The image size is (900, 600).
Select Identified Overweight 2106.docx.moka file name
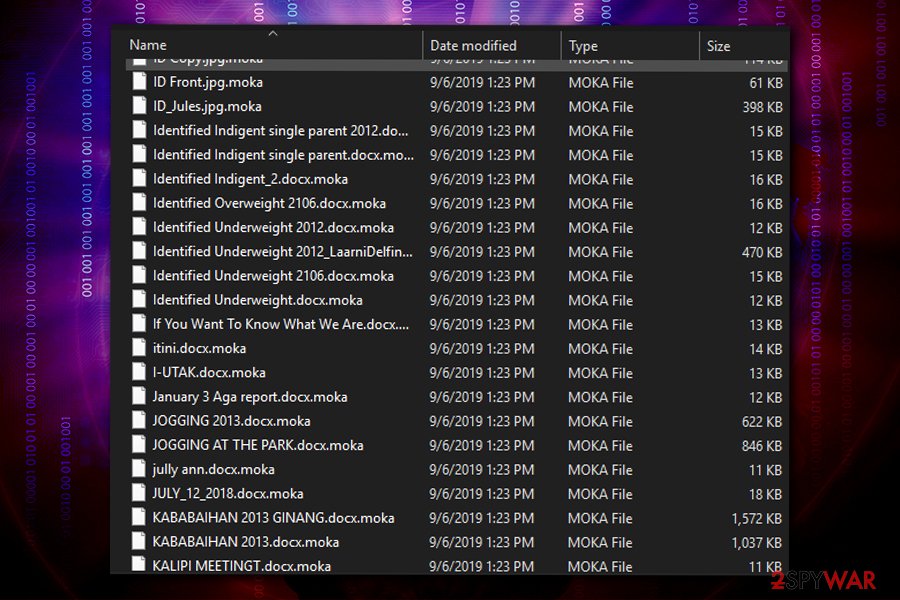[269, 203]
